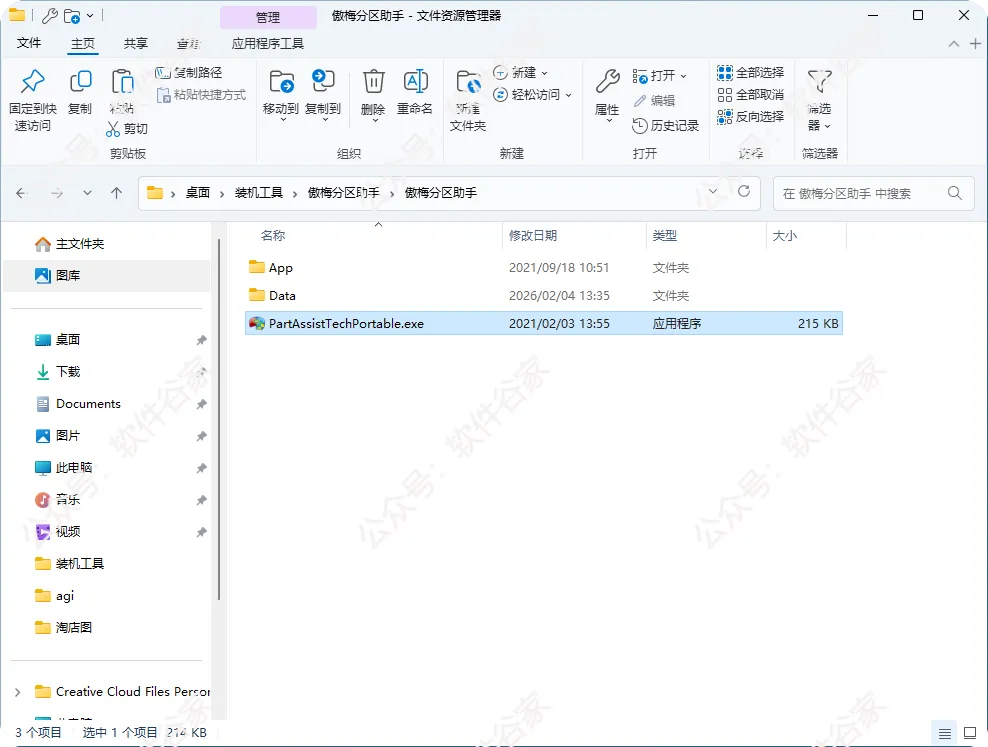Screen dimensions: 988x747
Task: Click Copy Path button
Action: point(188,72)
